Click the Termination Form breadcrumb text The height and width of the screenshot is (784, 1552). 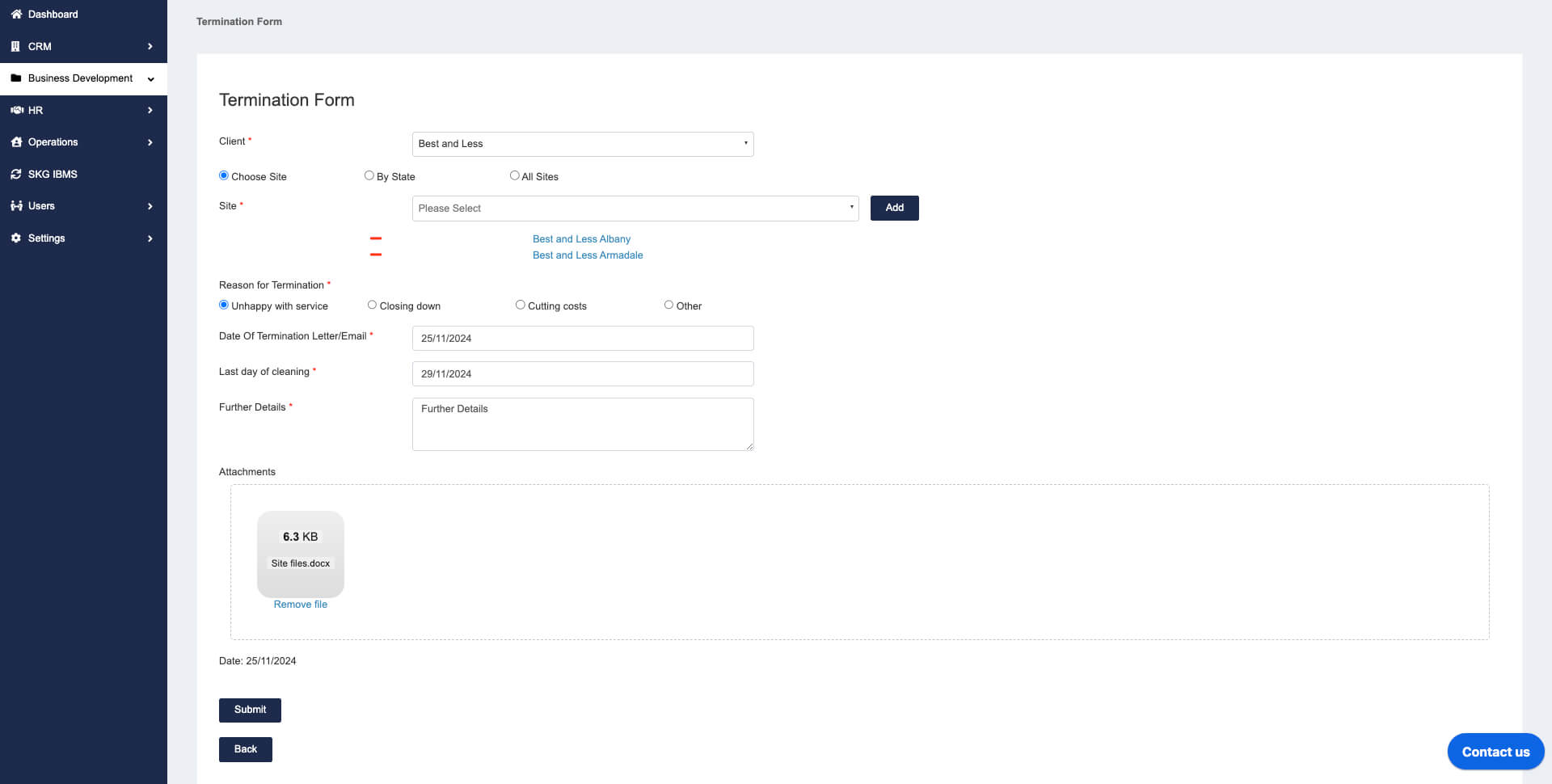239,22
